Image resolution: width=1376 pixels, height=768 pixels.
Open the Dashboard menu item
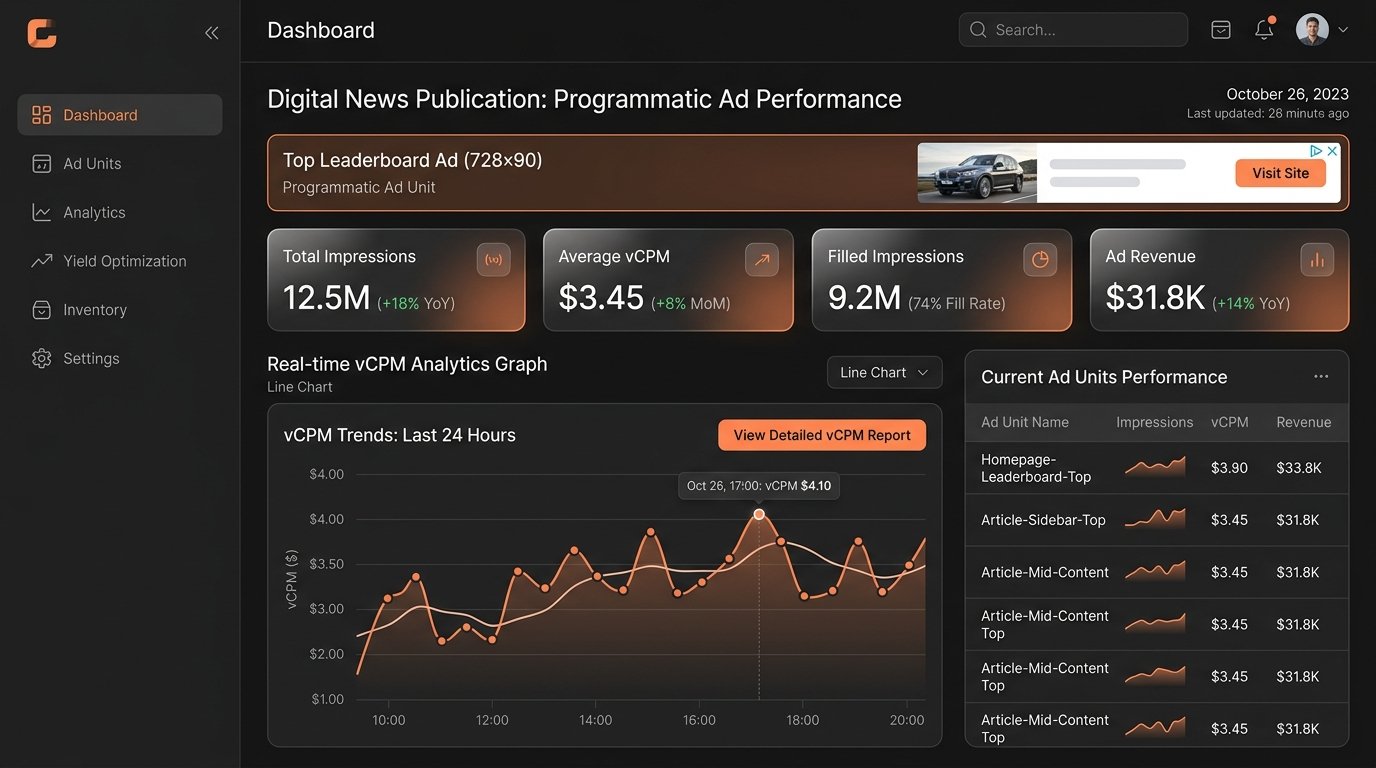tap(120, 115)
